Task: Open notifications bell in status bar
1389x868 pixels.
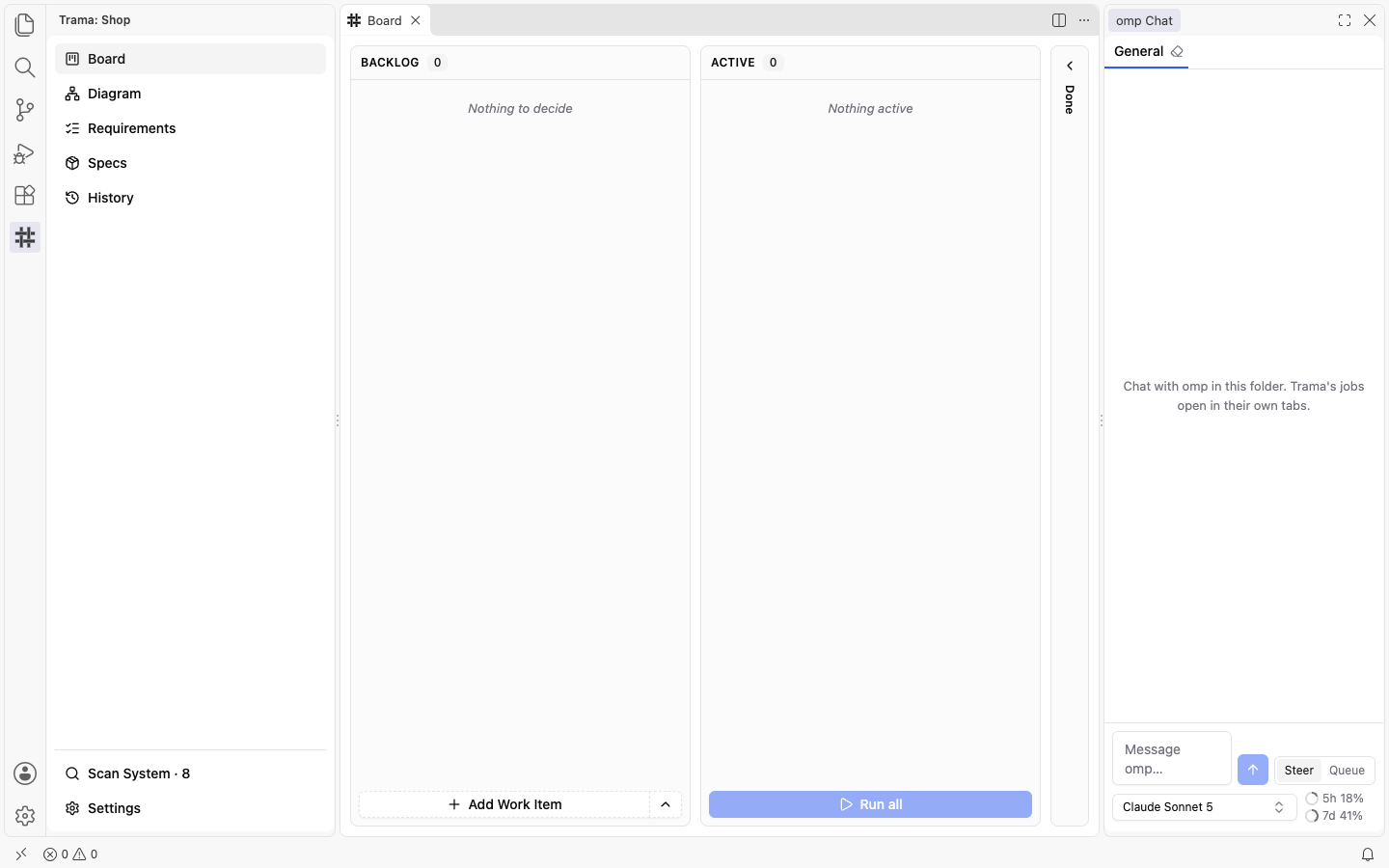Action: (x=1368, y=854)
